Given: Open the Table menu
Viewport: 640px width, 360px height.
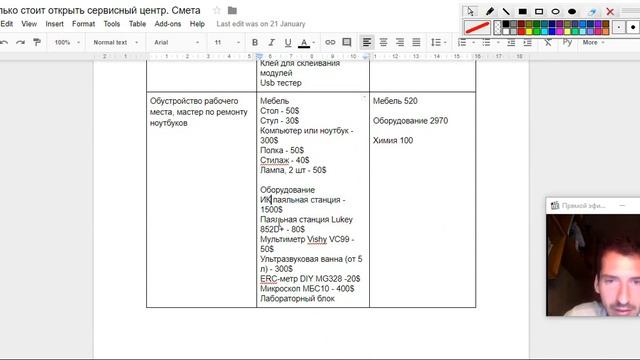Looking at the screenshot, I should [137, 24].
